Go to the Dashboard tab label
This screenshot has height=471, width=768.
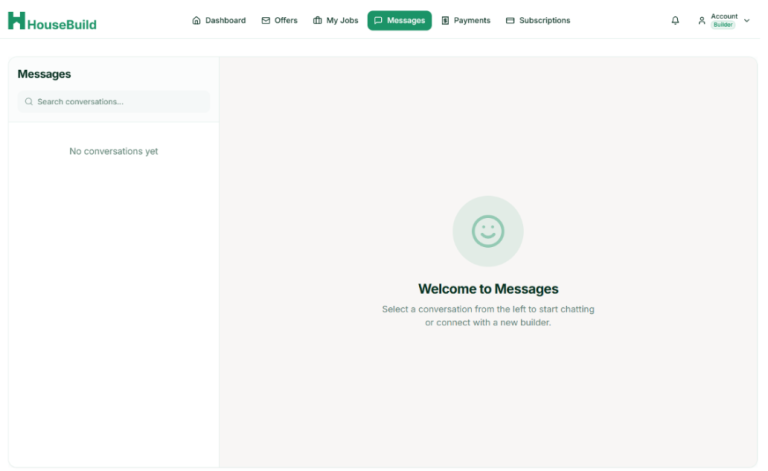pyautogui.click(x=225, y=20)
